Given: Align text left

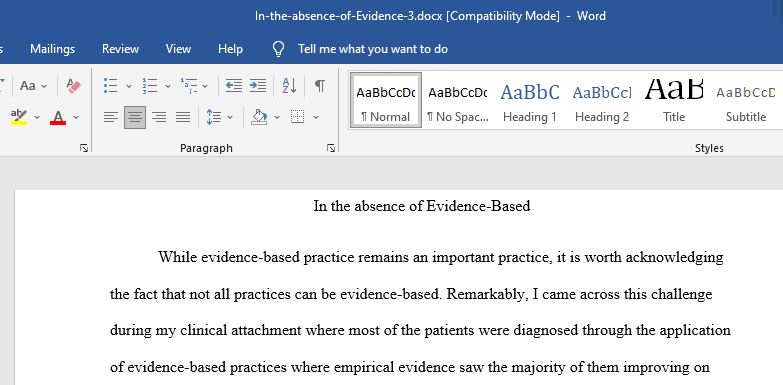Looking at the screenshot, I should 111,117.
